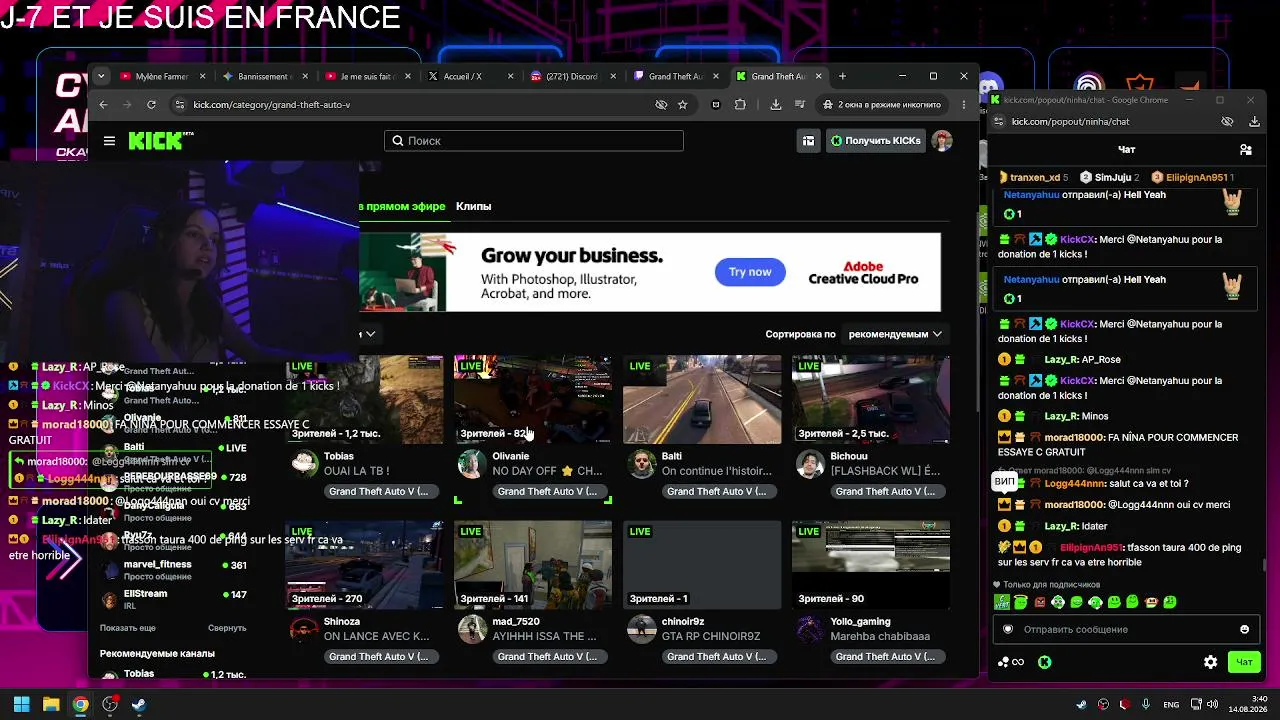Reload the kick.com category page

(x=151, y=104)
